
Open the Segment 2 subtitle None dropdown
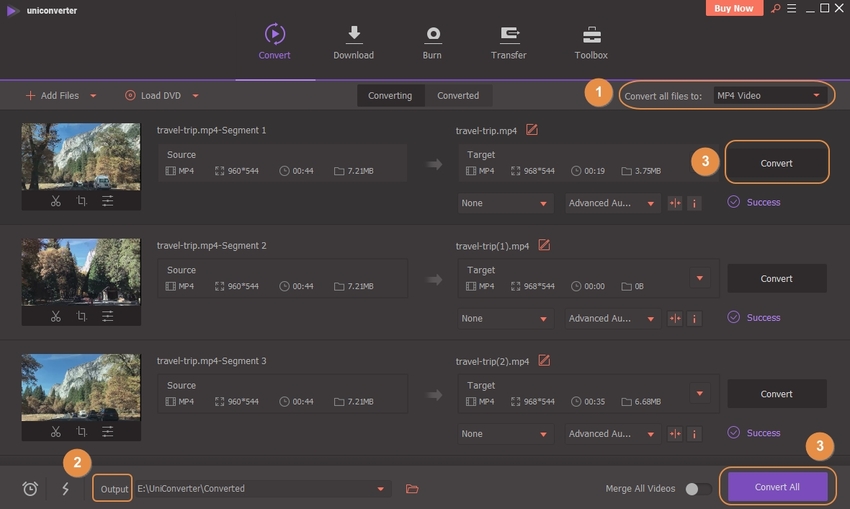[505, 318]
